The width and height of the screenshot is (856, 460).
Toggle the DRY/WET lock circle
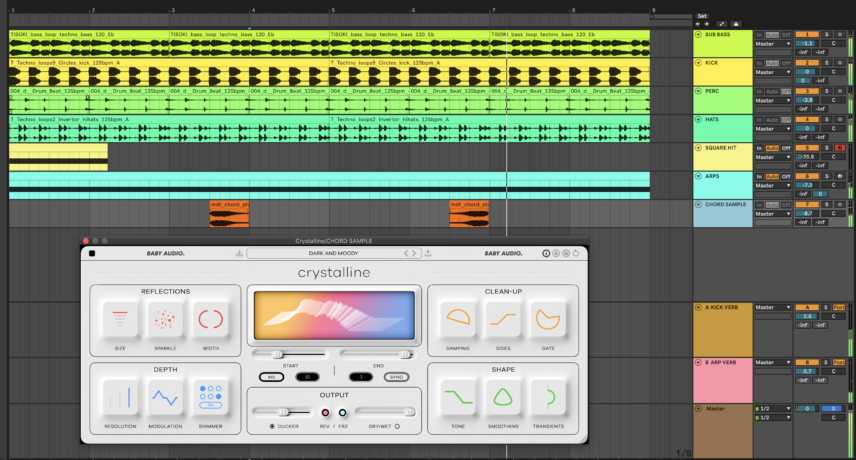pyautogui.click(x=397, y=426)
